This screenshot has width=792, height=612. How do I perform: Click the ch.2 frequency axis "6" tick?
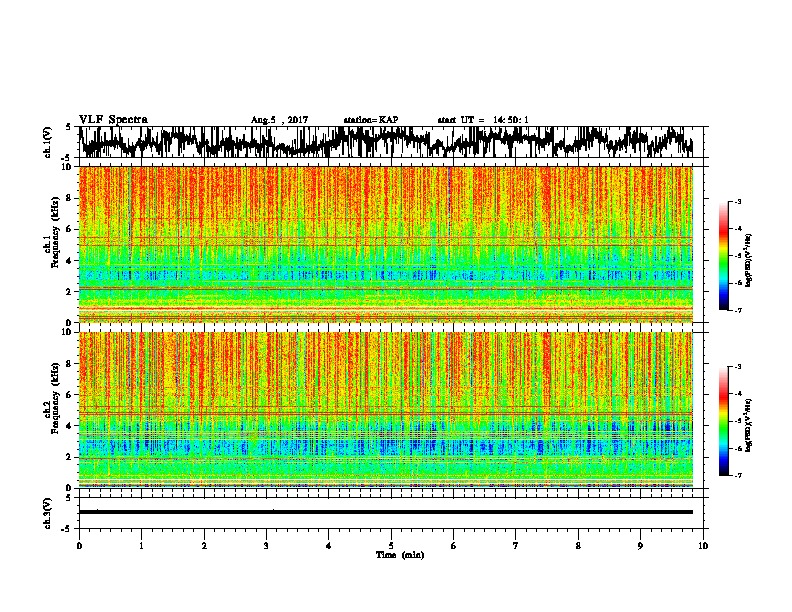(x=70, y=395)
